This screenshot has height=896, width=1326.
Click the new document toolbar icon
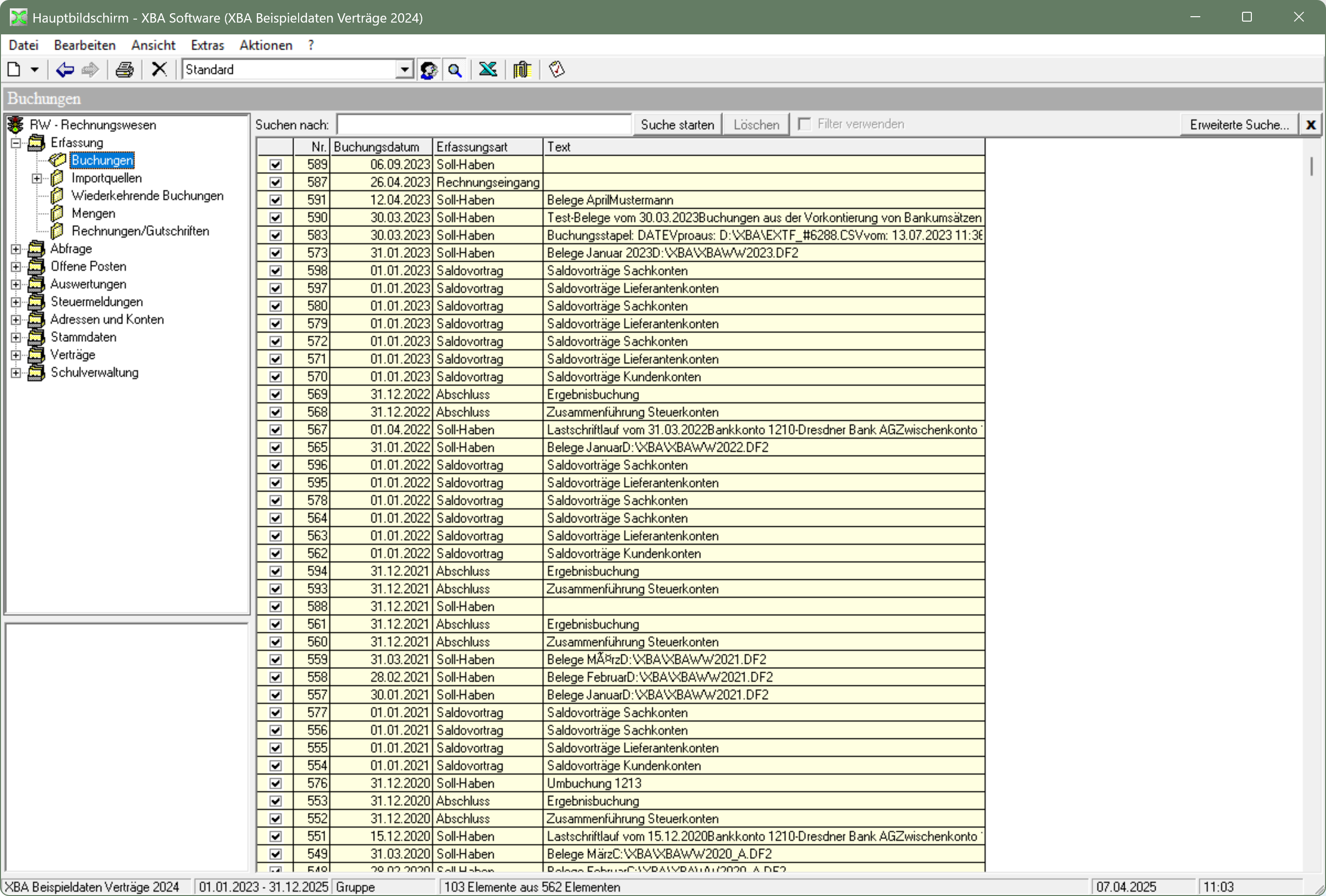pyautogui.click(x=14, y=70)
